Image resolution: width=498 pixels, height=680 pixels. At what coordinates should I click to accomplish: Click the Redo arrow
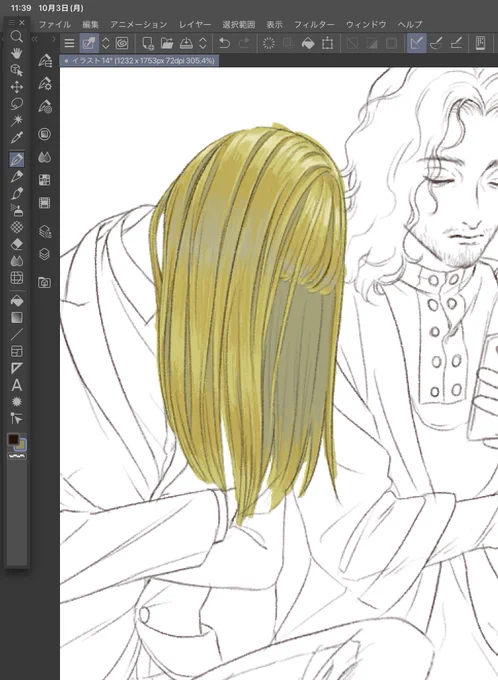click(244, 43)
